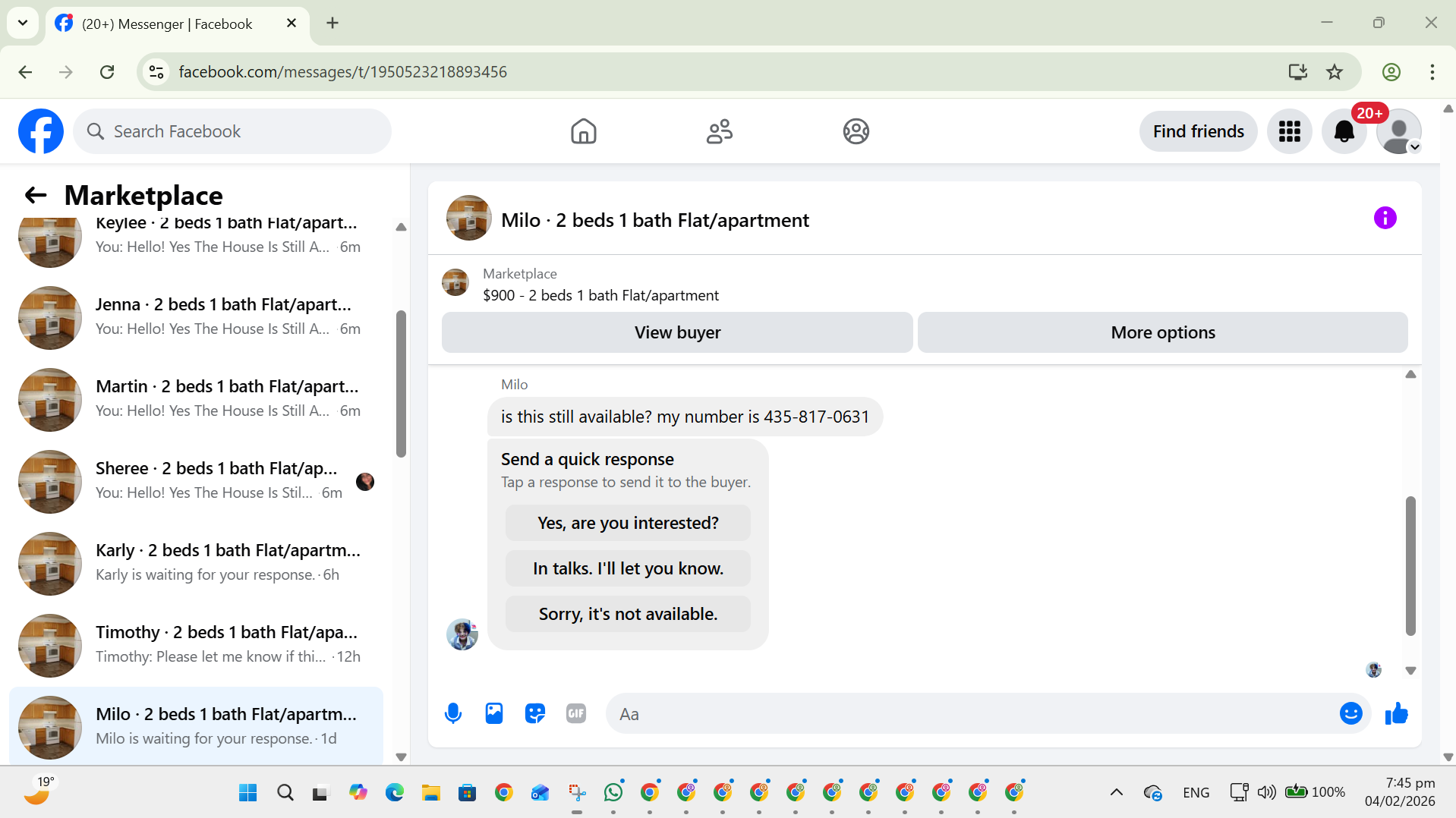Viewport: 1456px width, 818px height.
Task: Open the Friends icon in top navigation
Action: (719, 131)
